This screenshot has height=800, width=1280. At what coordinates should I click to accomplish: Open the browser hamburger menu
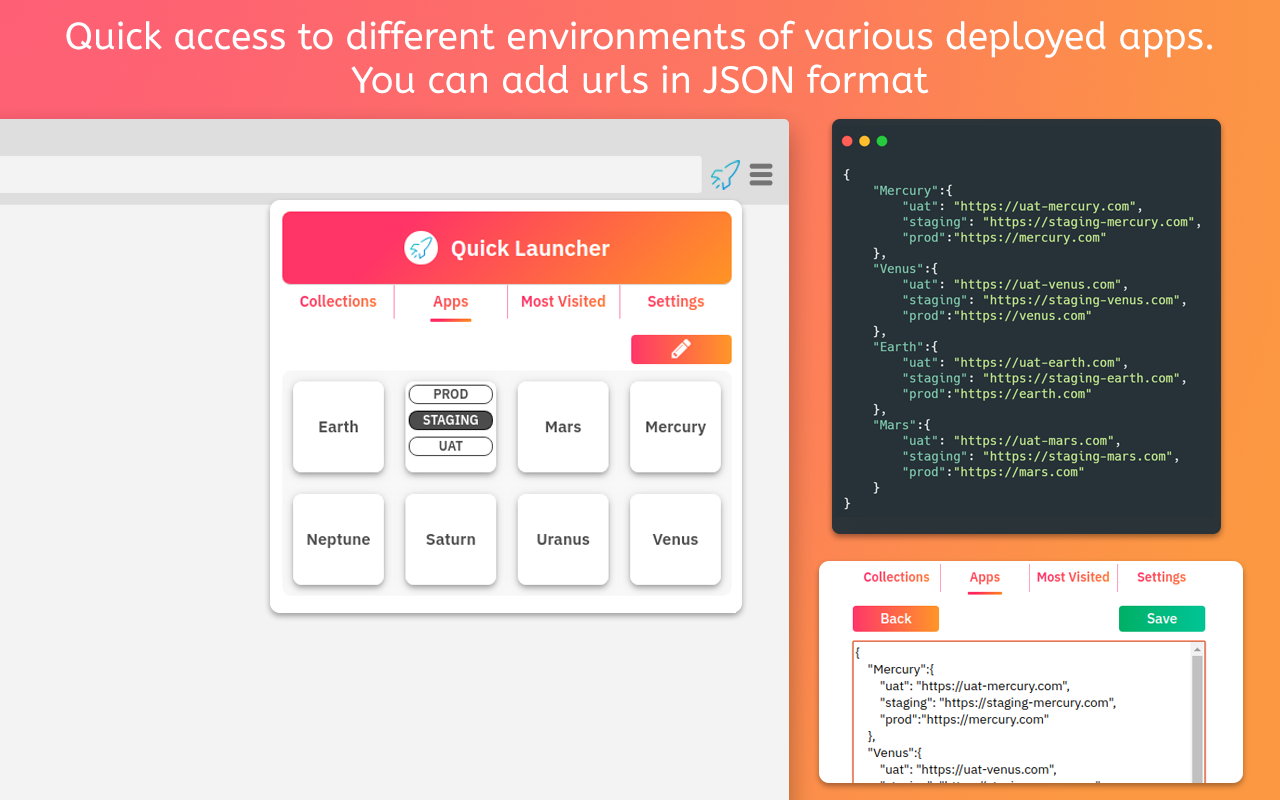point(761,175)
